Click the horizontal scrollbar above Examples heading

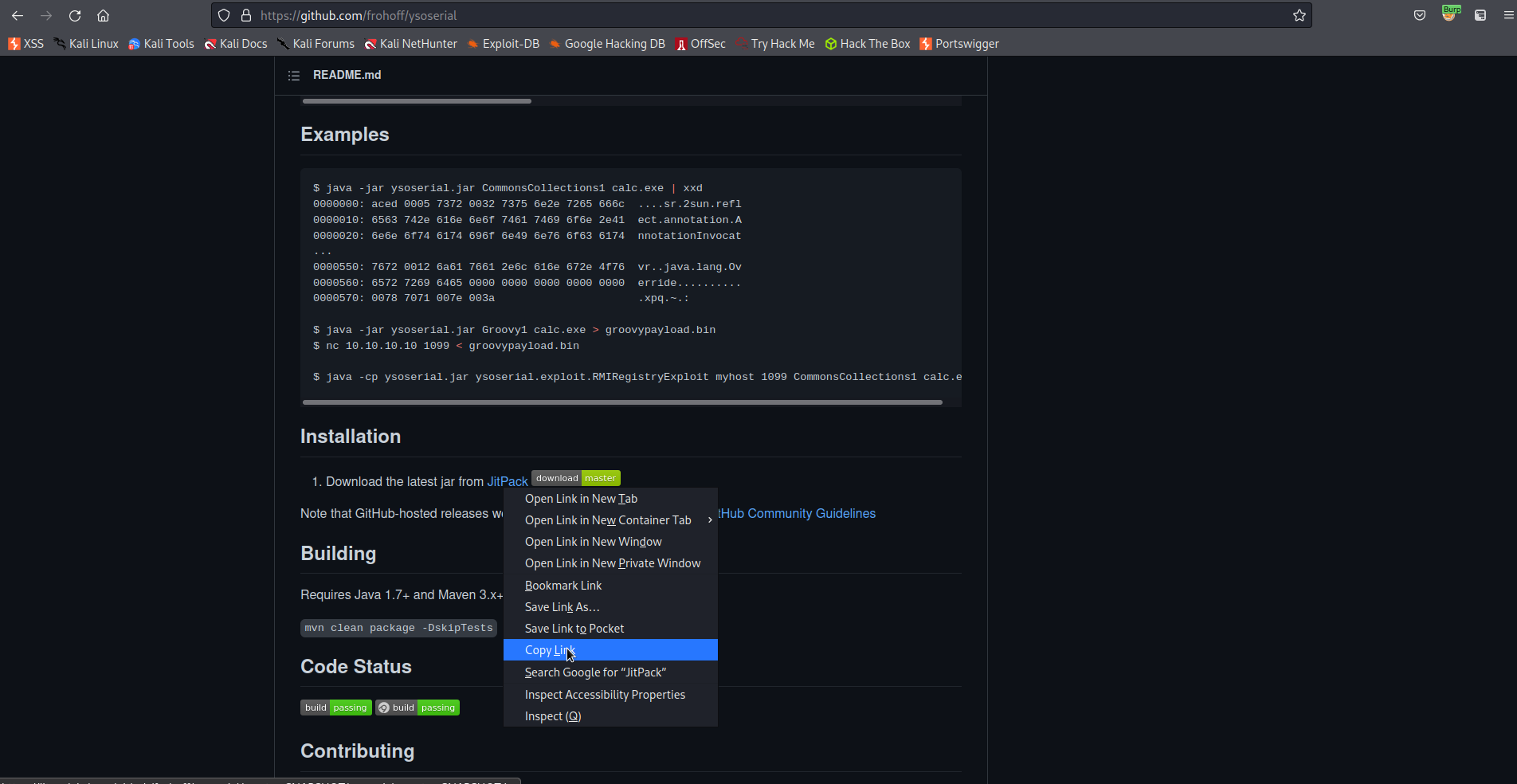coord(417,101)
